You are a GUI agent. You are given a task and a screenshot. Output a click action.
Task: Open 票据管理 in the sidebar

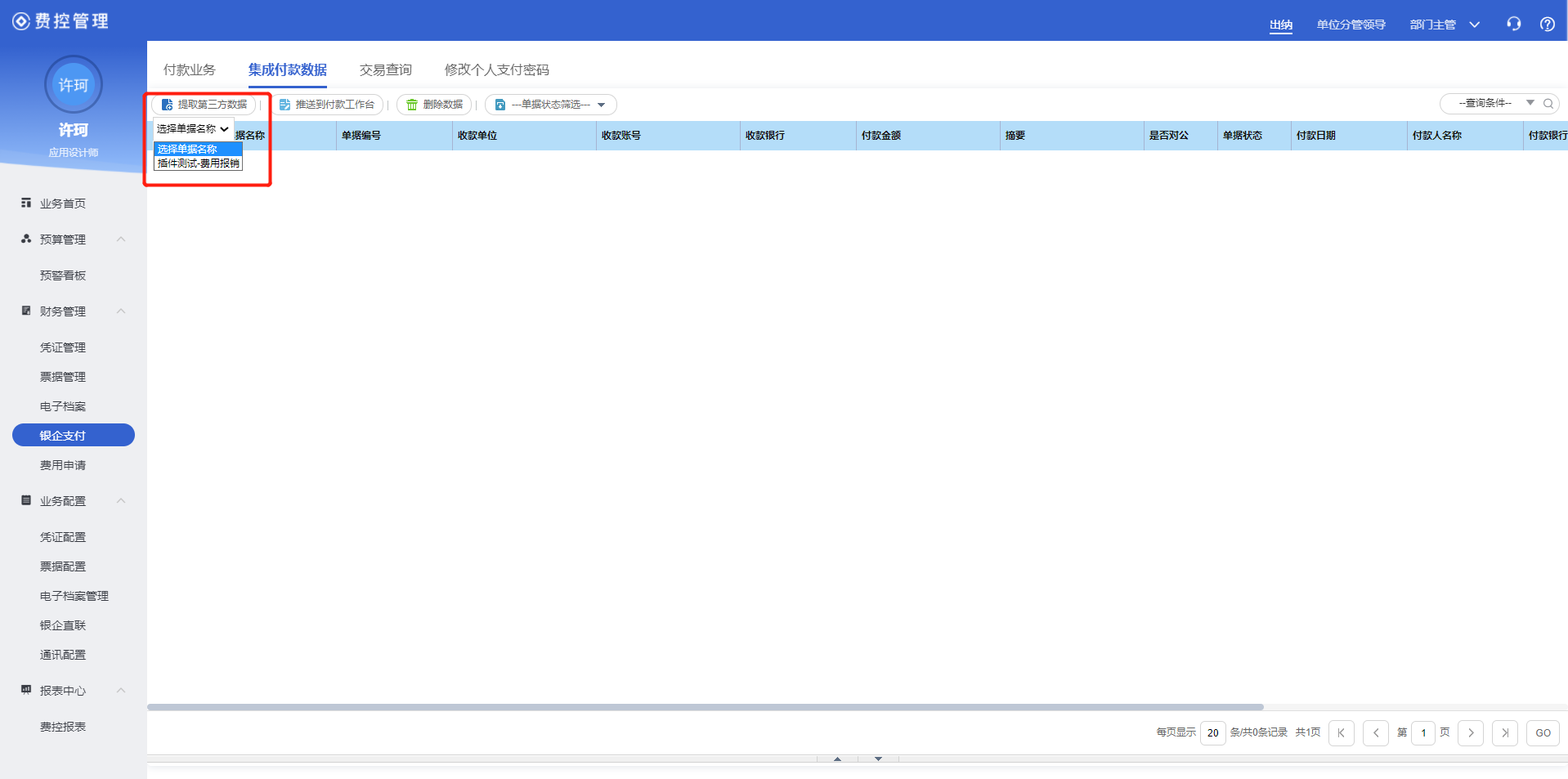pos(63,377)
